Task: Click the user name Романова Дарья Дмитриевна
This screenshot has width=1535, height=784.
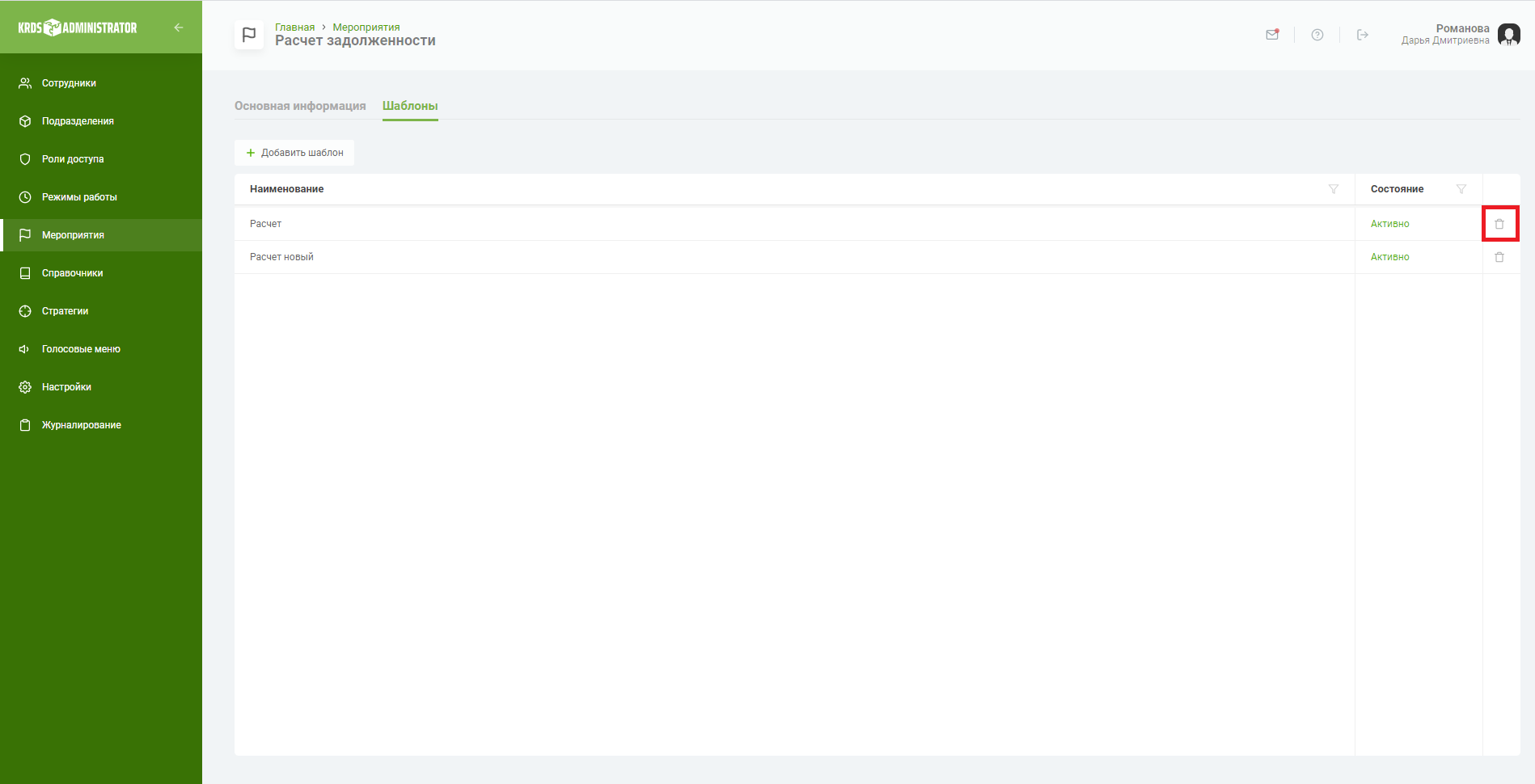Action: click(x=1445, y=34)
